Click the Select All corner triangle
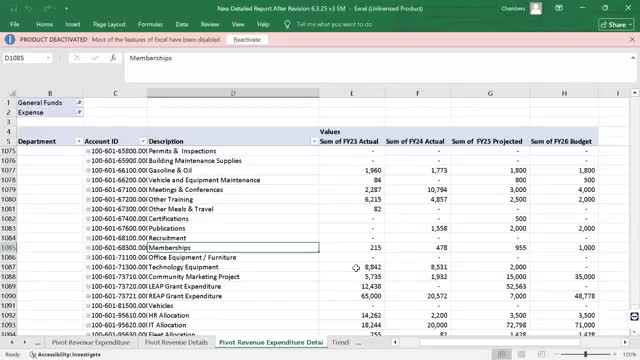This screenshot has width=640, height=360. [12, 93]
